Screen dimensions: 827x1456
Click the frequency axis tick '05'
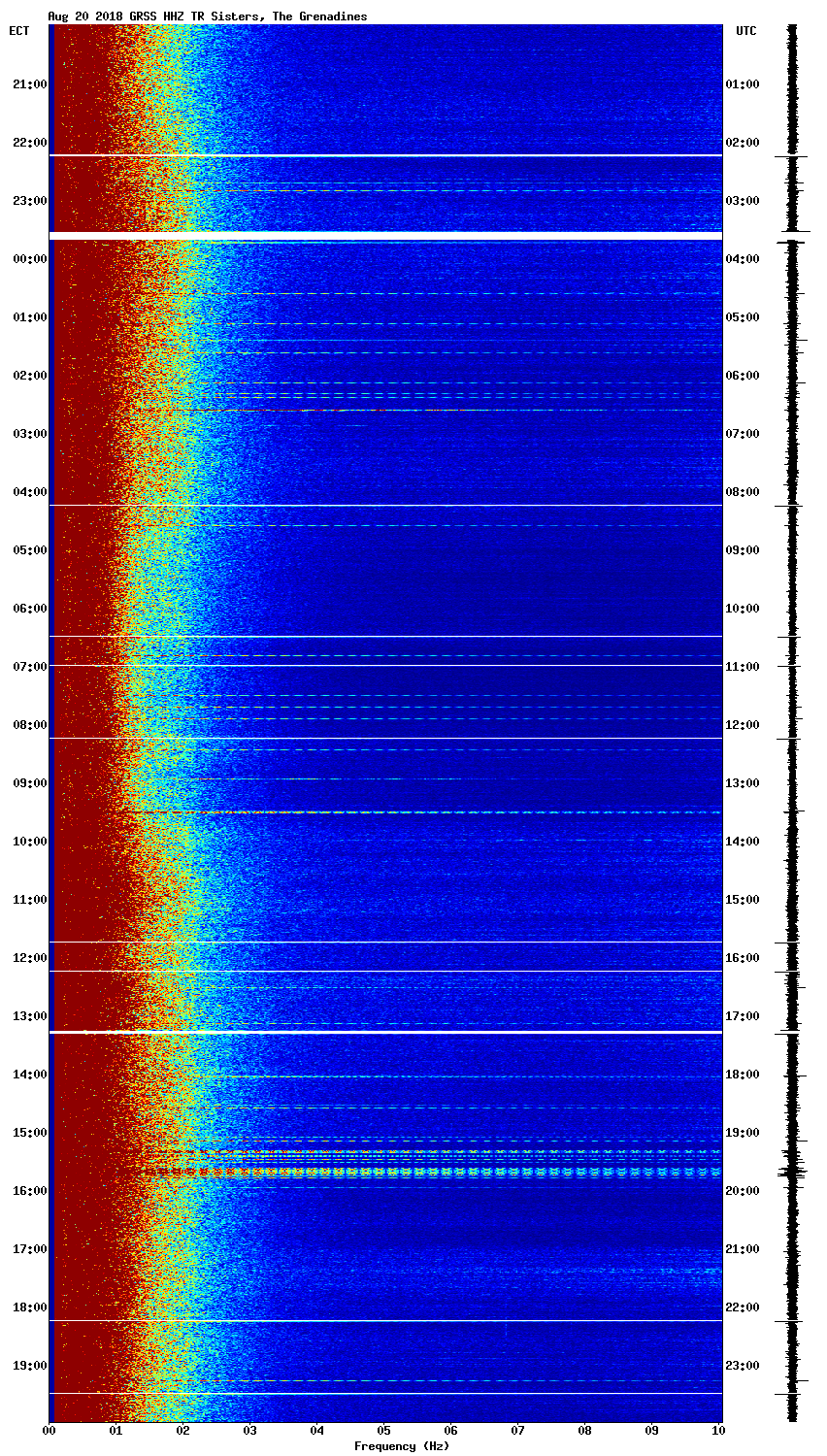(x=384, y=1430)
